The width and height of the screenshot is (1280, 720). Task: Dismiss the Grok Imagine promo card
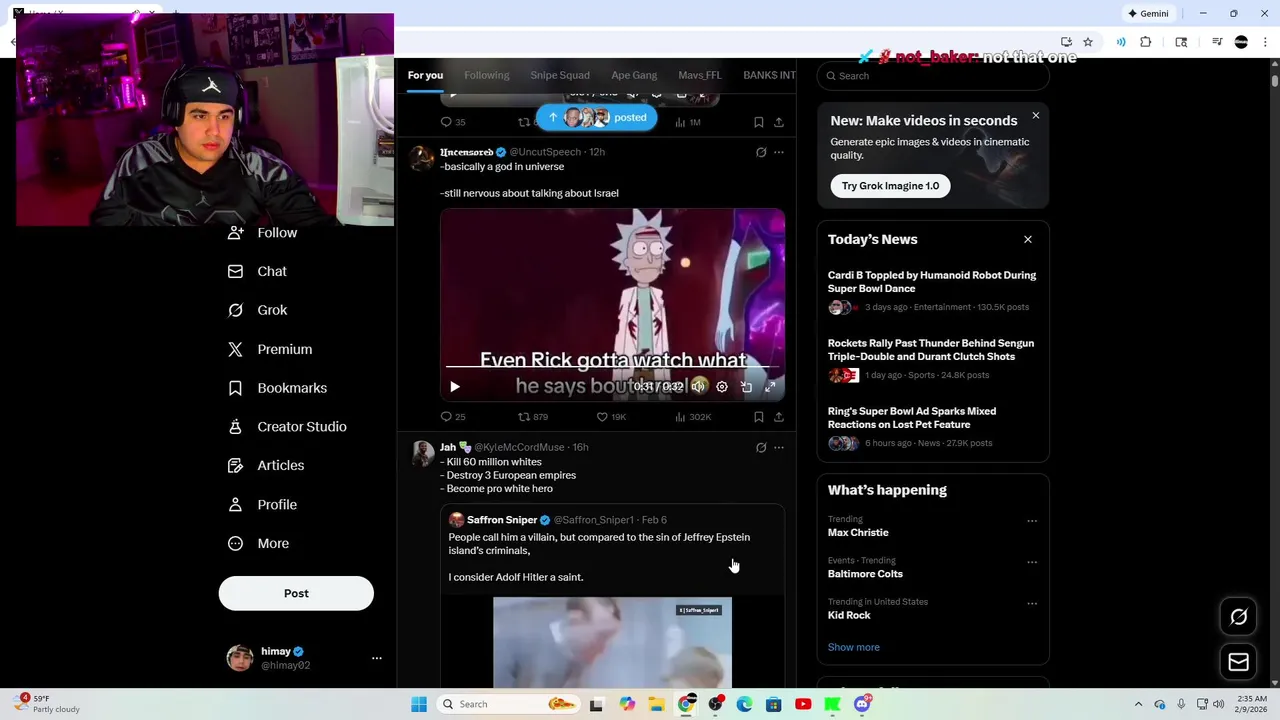point(1036,116)
